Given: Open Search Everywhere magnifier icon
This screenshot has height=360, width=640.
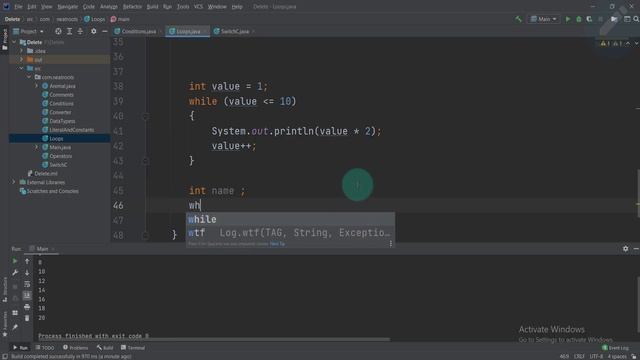Looking at the screenshot, I should click(636, 19).
